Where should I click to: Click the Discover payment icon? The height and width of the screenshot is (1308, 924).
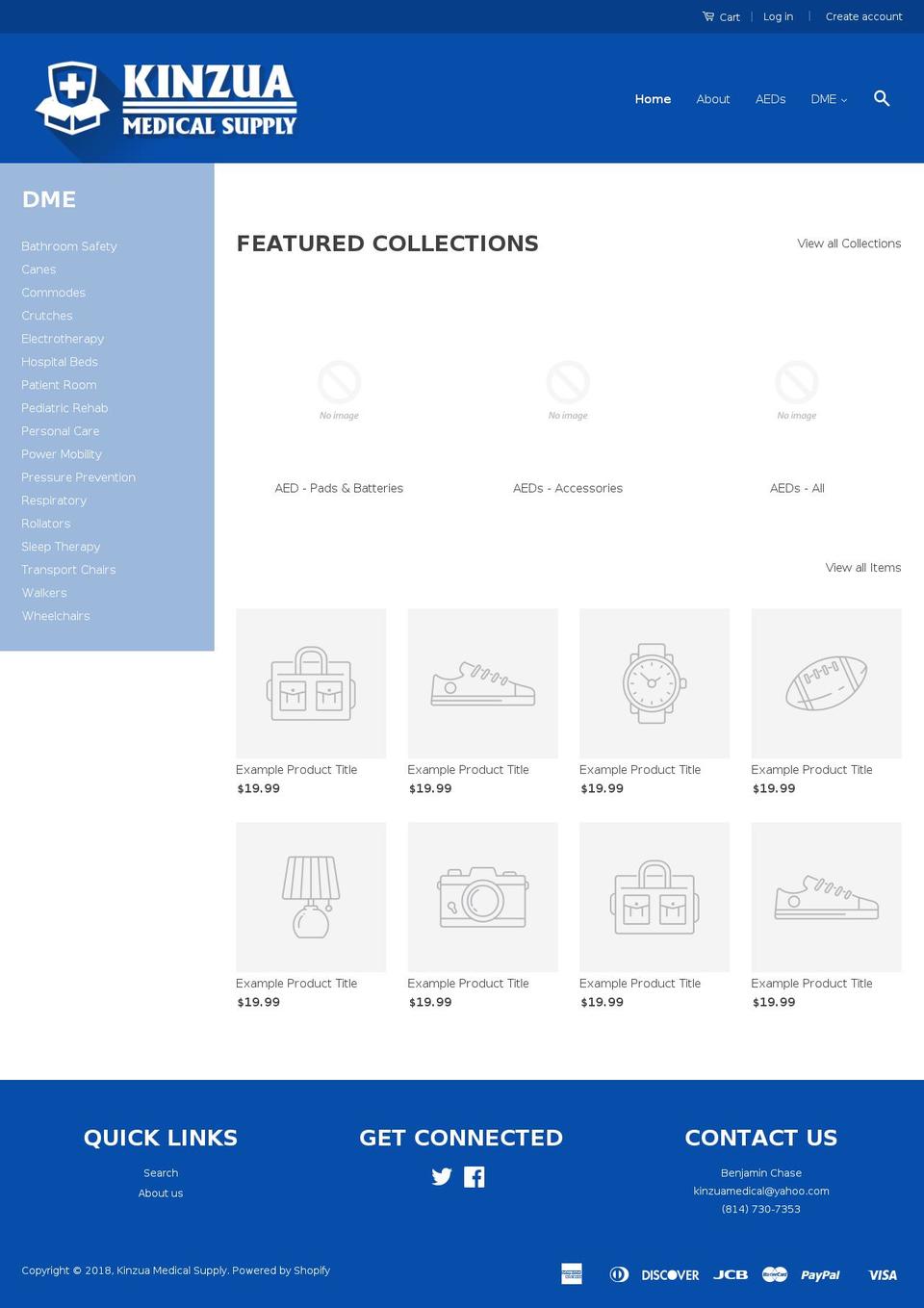click(x=669, y=1274)
